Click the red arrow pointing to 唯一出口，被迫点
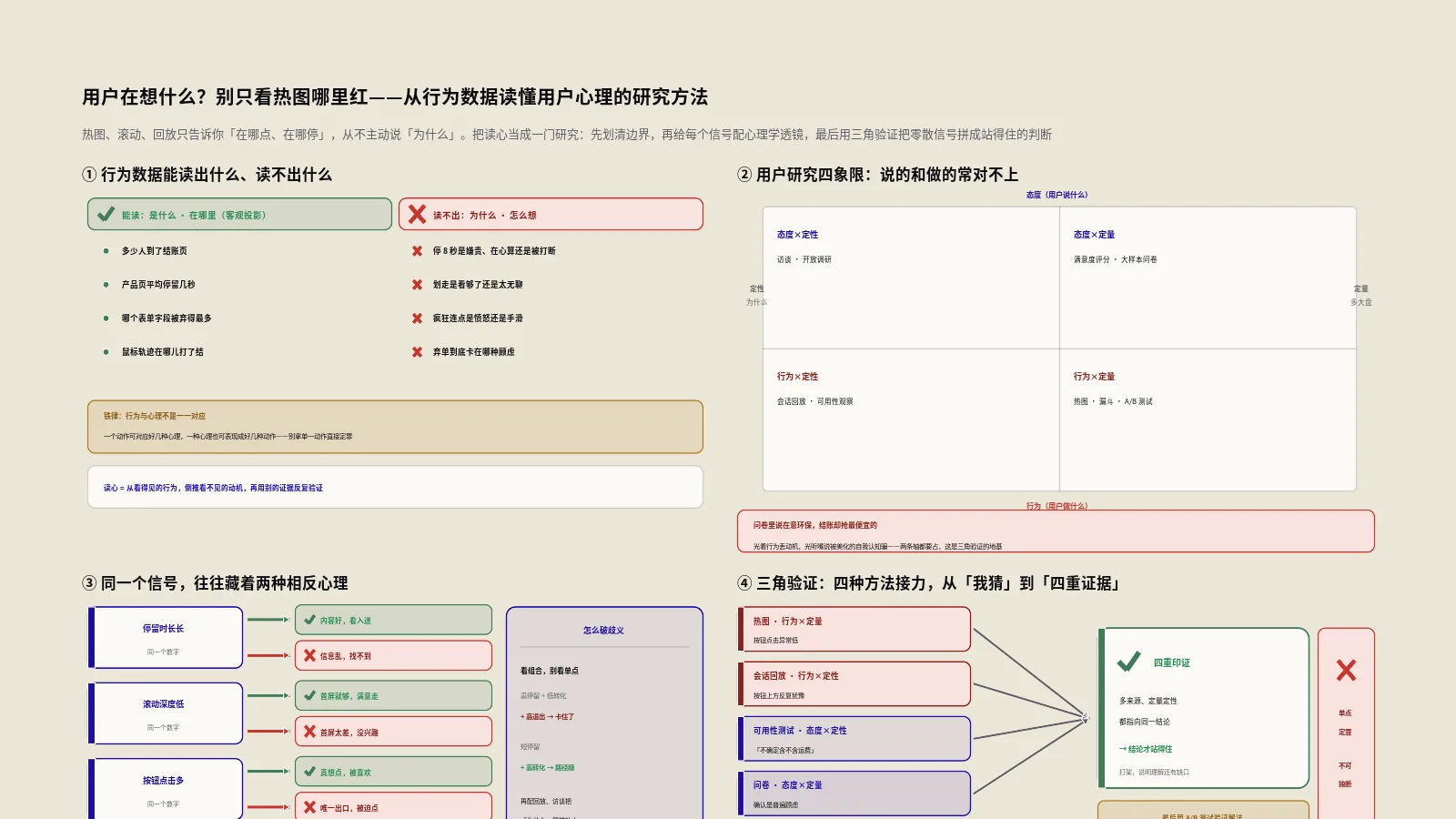 268,807
